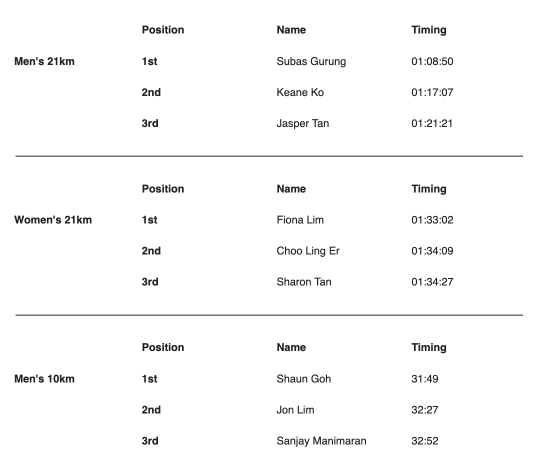Click the Position header in Men's 10km table
Viewport: 534px width, 462px height.
pos(163,347)
